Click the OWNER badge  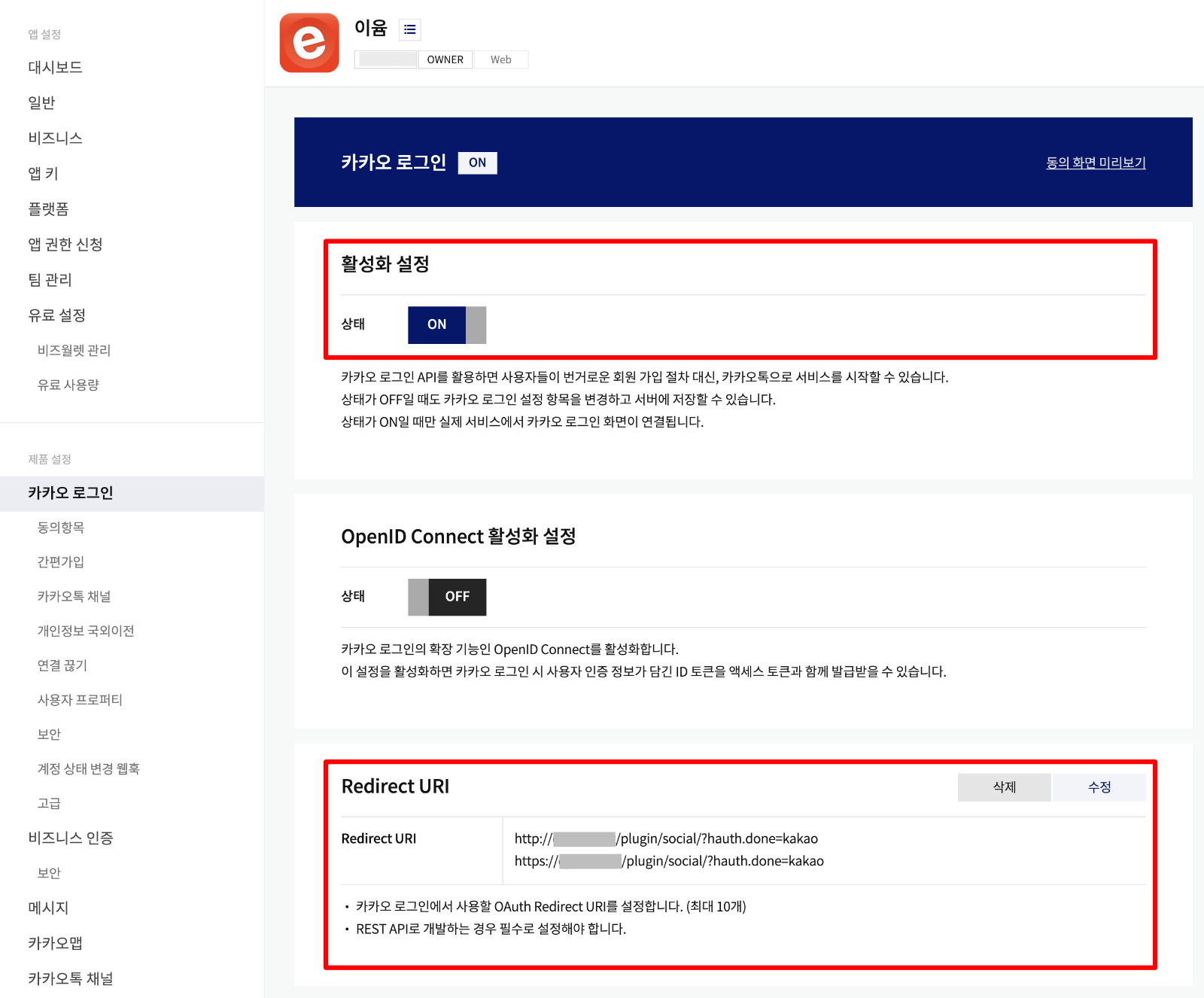(445, 59)
